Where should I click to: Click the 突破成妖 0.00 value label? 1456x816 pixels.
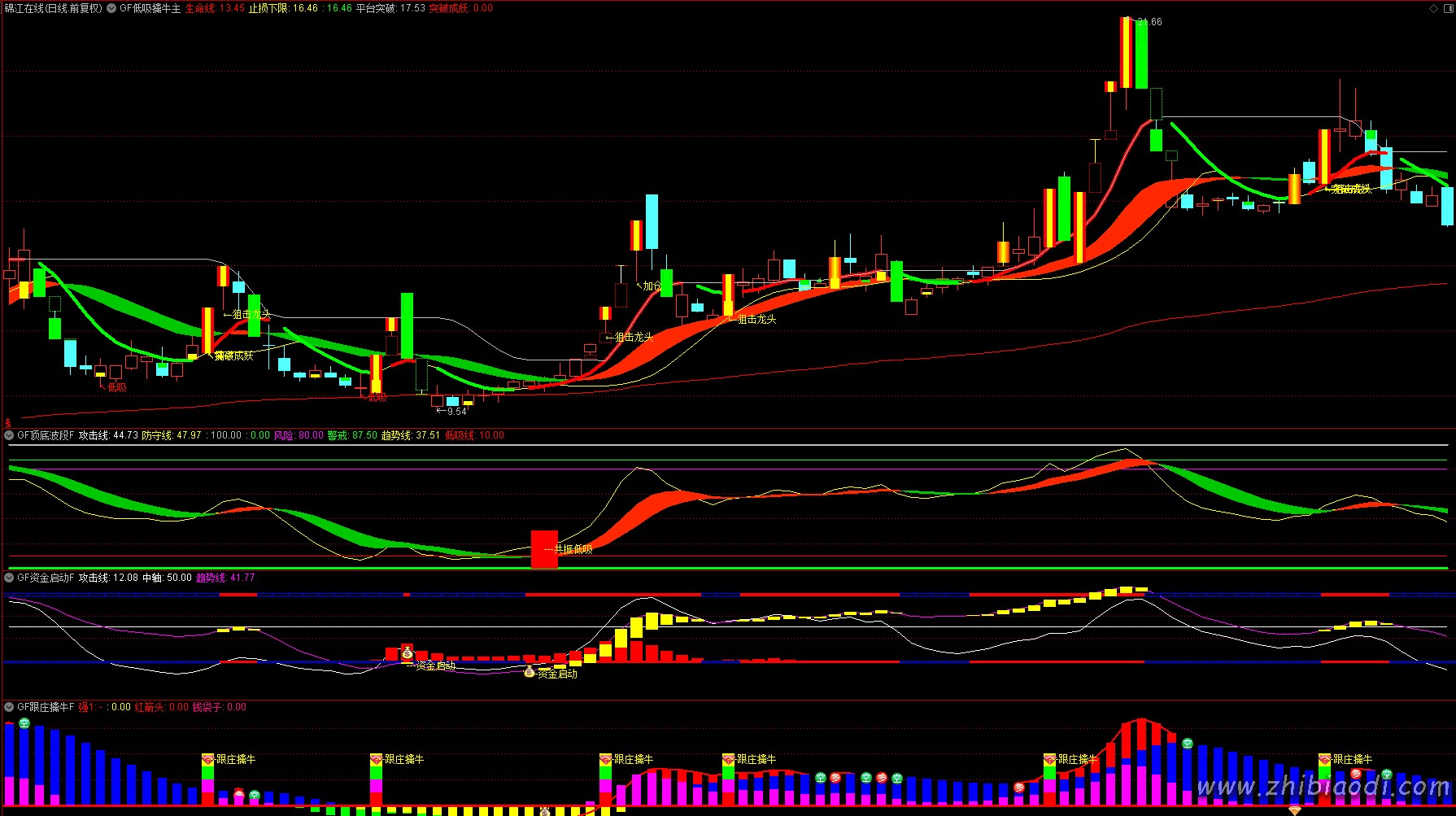461,8
